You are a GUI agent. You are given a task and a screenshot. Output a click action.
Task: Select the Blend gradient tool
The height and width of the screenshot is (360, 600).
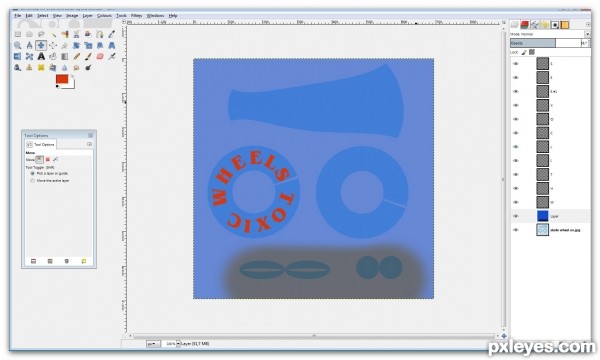pos(65,57)
